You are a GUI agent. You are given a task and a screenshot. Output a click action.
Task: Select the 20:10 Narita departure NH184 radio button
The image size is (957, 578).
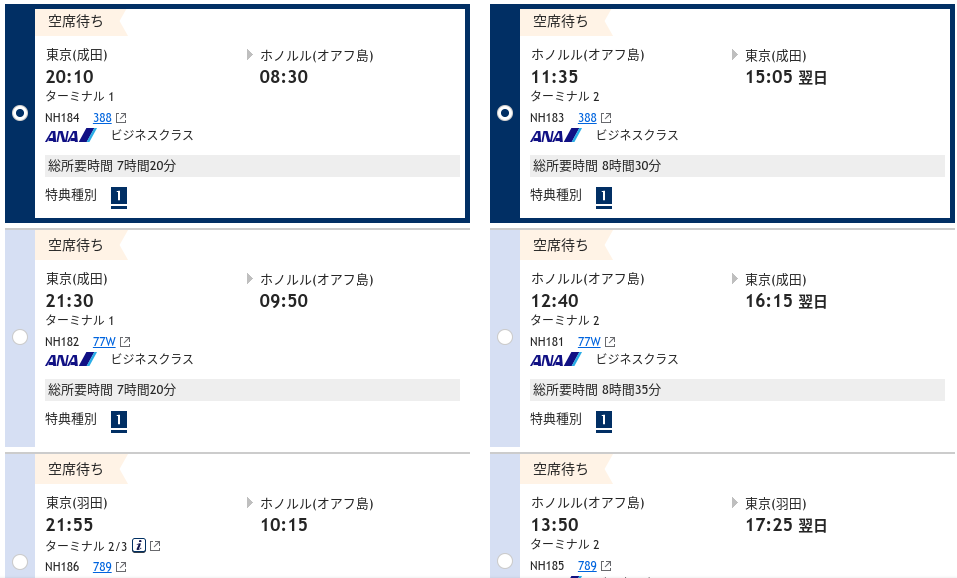tap(20, 113)
